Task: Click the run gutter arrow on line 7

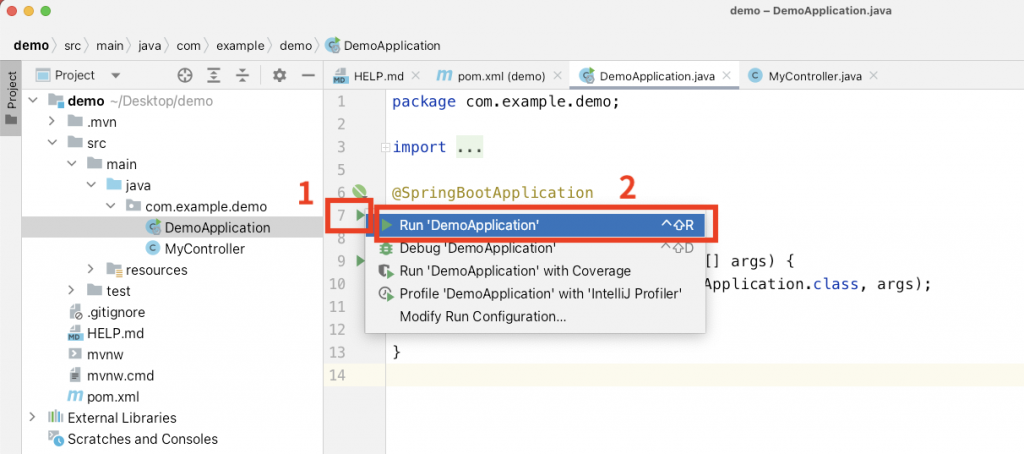Action: click(x=359, y=214)
